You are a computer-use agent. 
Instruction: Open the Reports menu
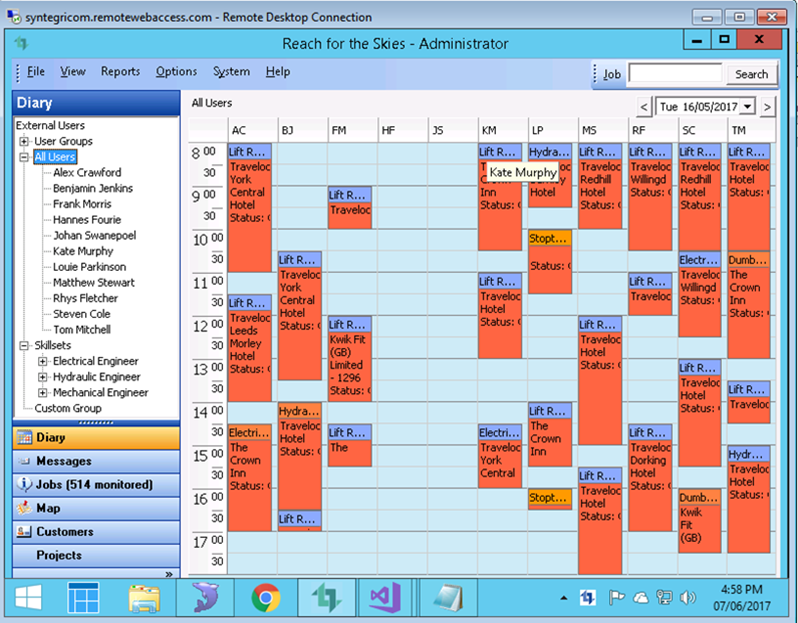[x=120, y=72]
